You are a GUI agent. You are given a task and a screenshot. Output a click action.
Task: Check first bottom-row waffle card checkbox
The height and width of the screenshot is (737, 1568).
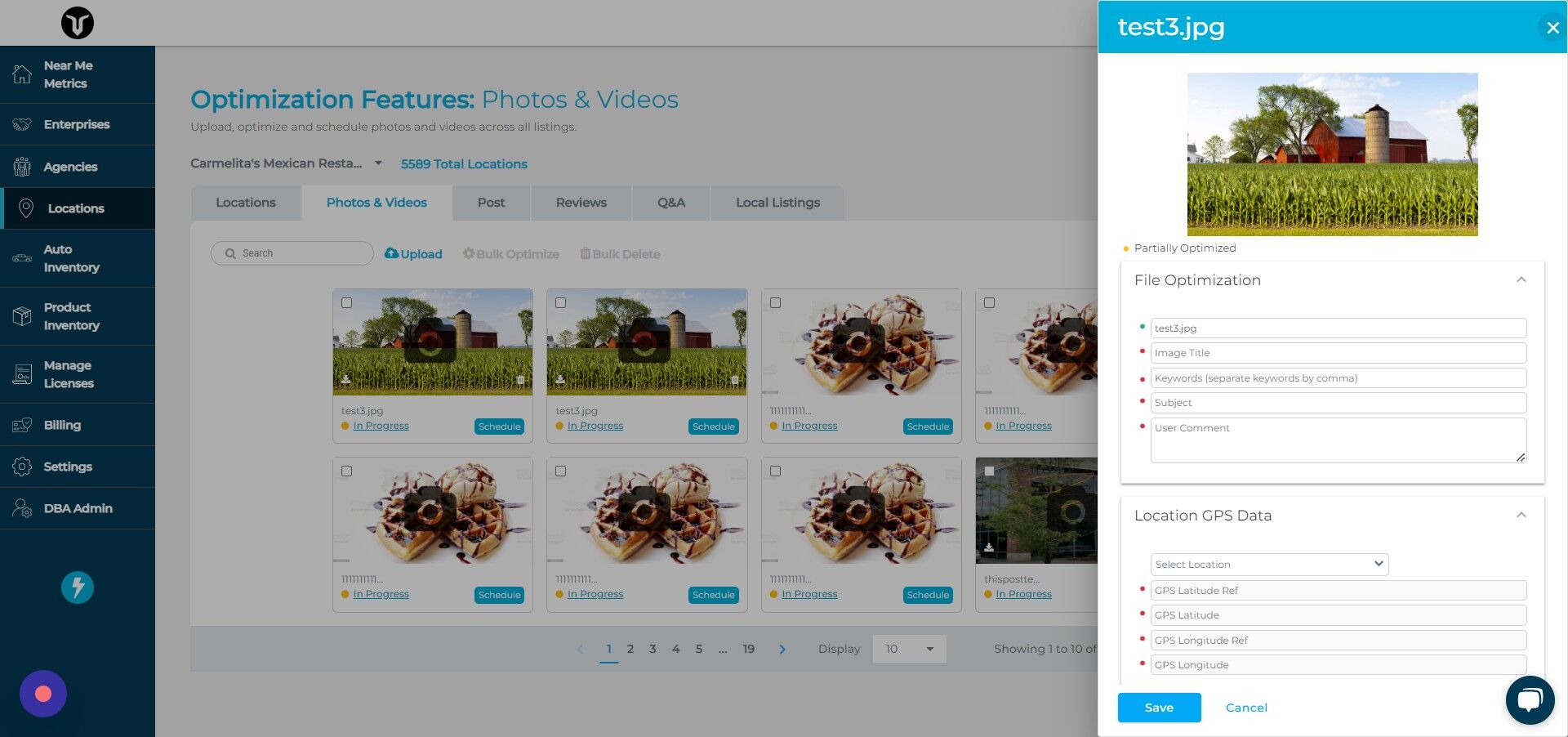click(x=346, y=471)
